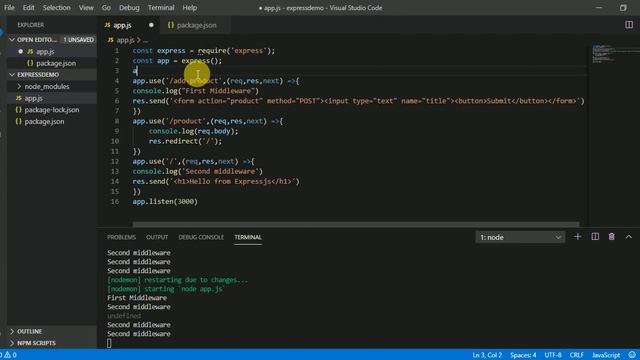This screenshot has height=360, width=640.
Task: Open the View menu
Action: coord(86,7)
